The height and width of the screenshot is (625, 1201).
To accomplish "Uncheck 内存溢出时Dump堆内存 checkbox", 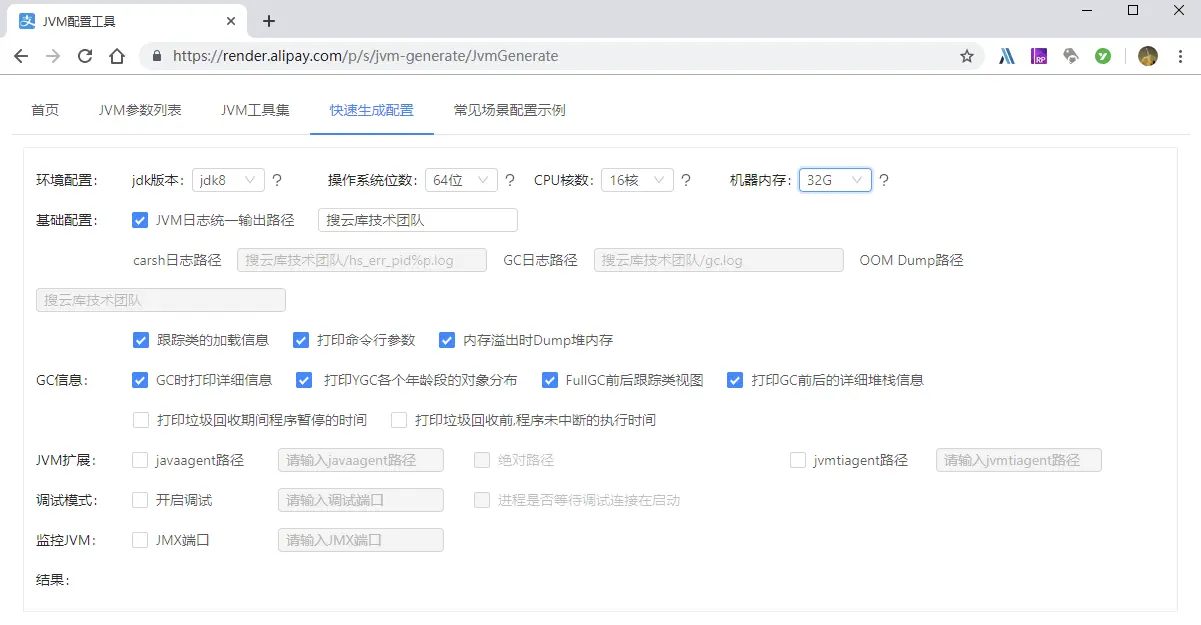I will point(446,340).
